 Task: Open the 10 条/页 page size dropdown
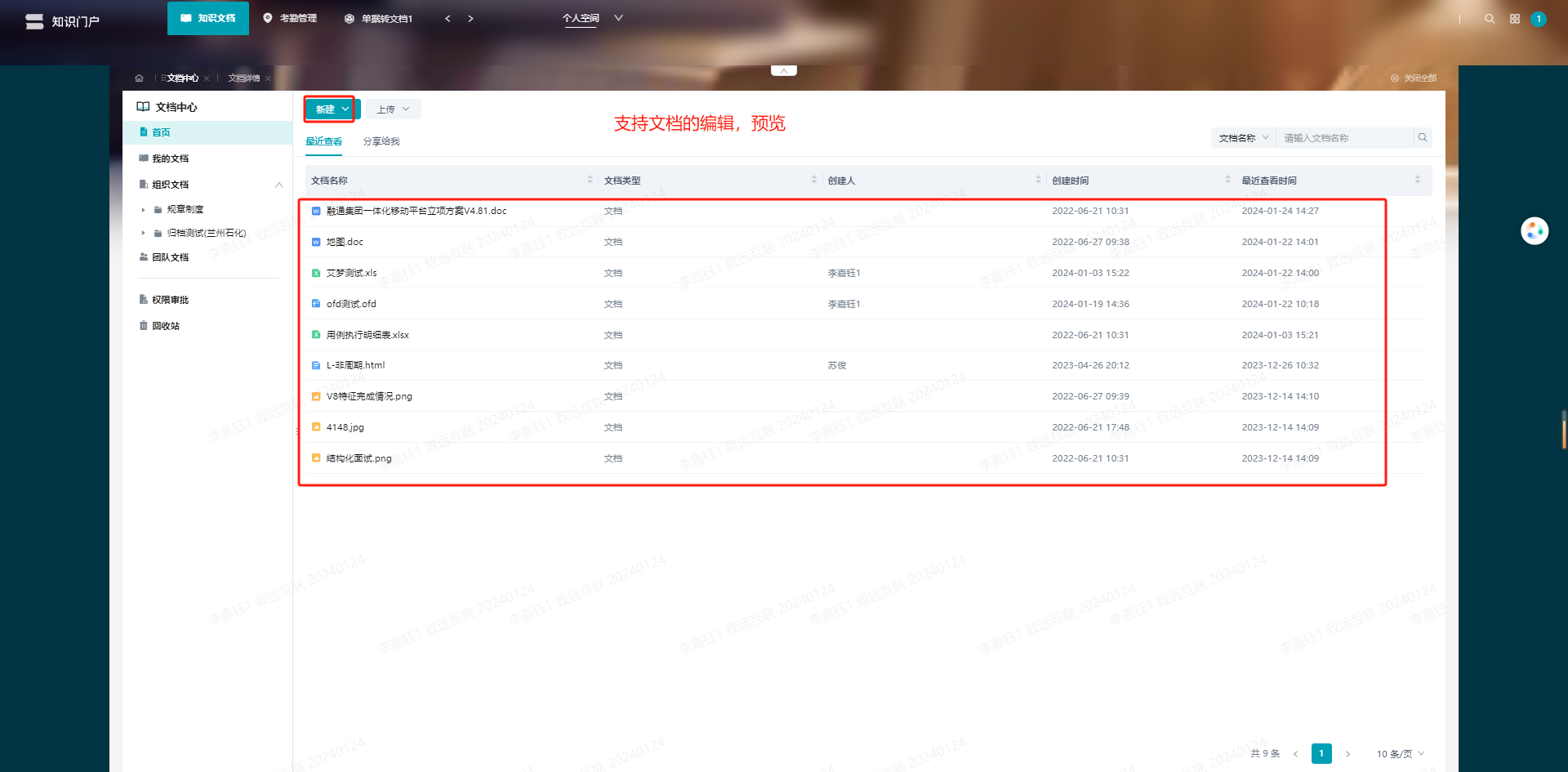pyautogui.click(x=1400, y=754)
